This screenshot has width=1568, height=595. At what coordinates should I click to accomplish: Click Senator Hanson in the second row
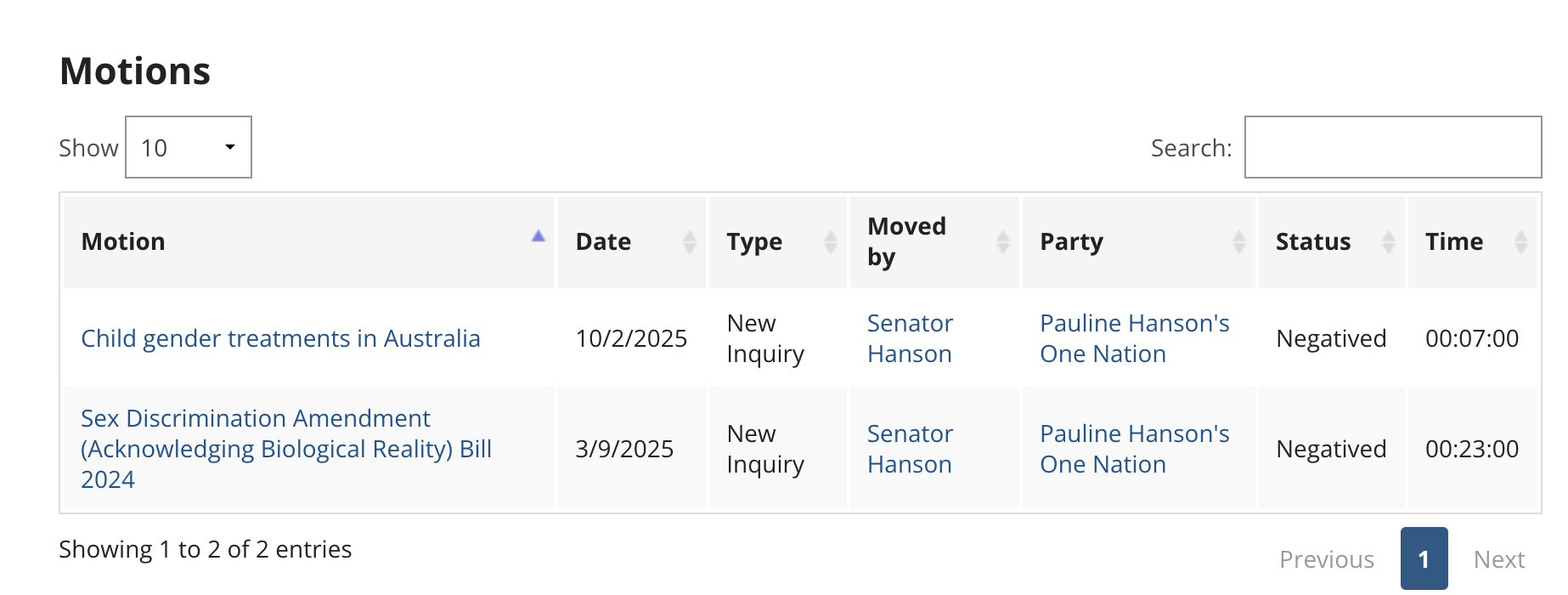(910, 449)
